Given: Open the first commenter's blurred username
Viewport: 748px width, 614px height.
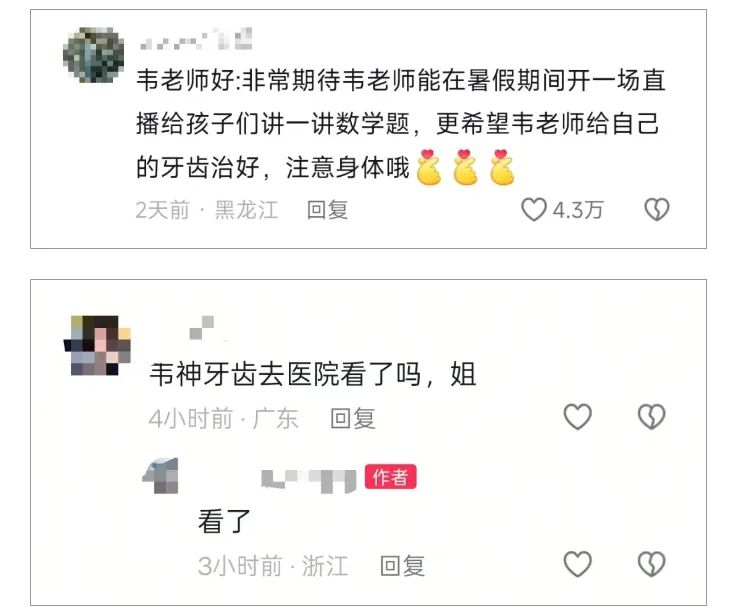Looking at the screenshot, I should (196, 39).
